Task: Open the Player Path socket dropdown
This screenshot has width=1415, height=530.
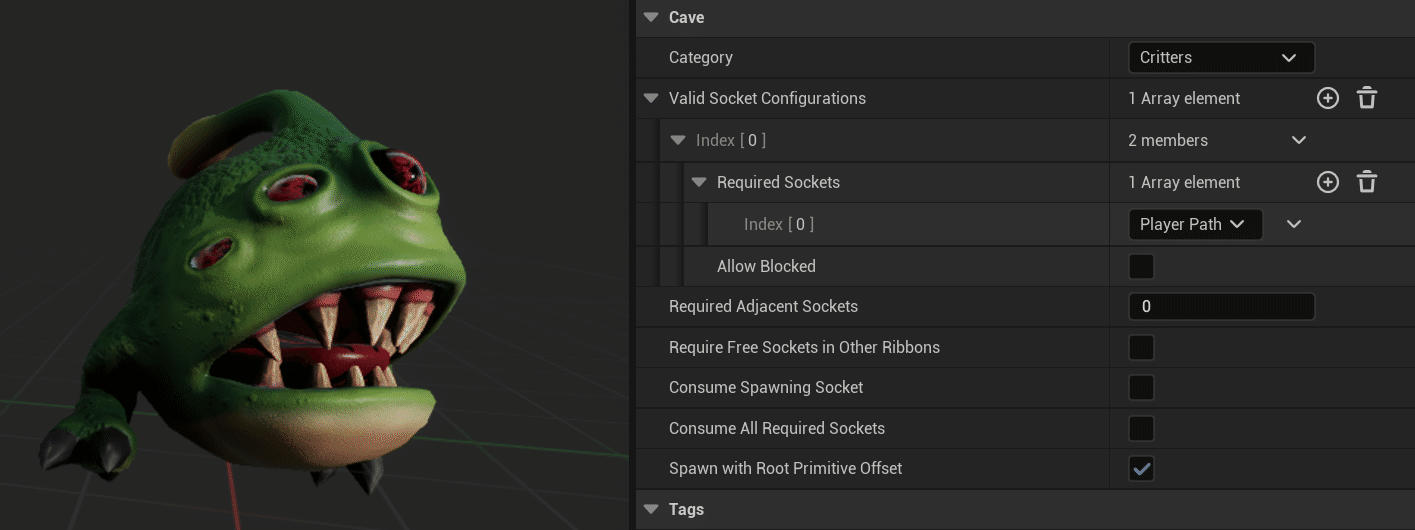Action: point(1194,224)
